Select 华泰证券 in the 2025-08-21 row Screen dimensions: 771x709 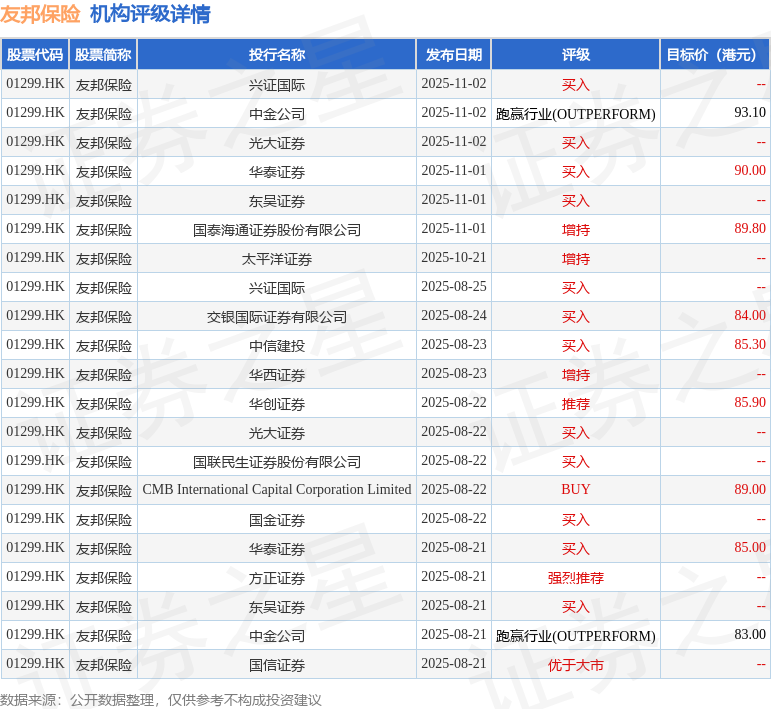click(x=277, y=549)
